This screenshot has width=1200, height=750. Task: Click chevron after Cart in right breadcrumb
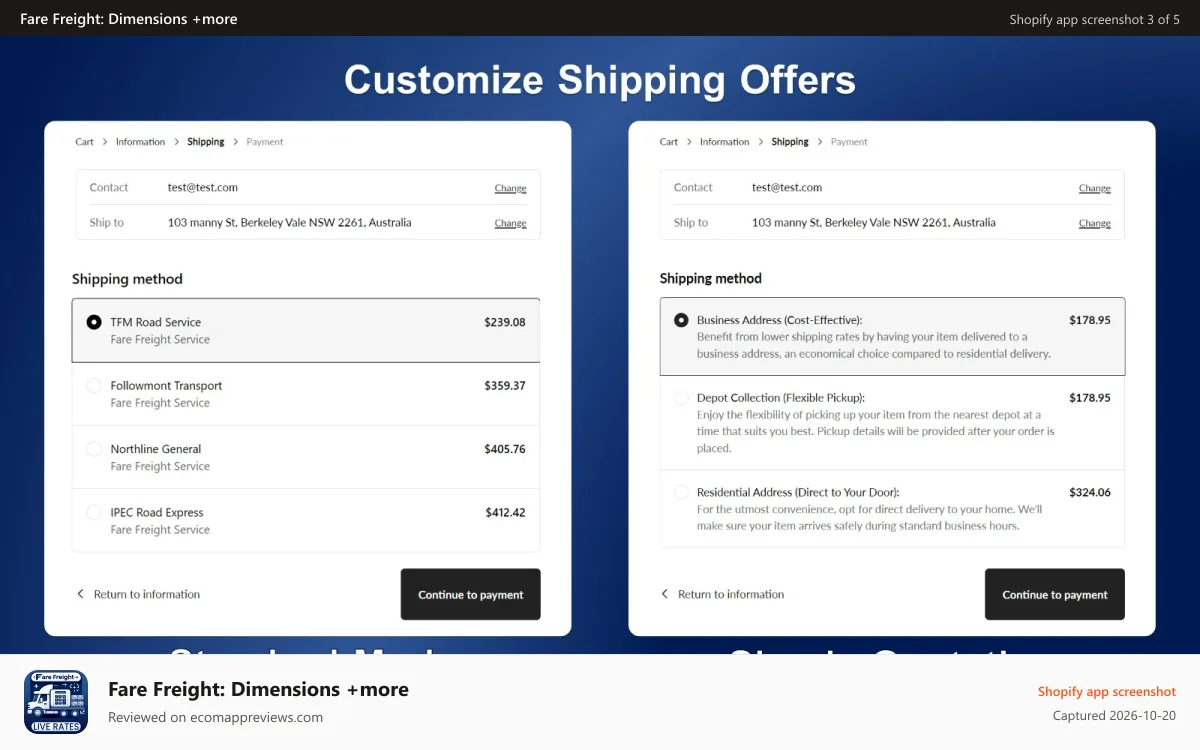coord(689,142)
